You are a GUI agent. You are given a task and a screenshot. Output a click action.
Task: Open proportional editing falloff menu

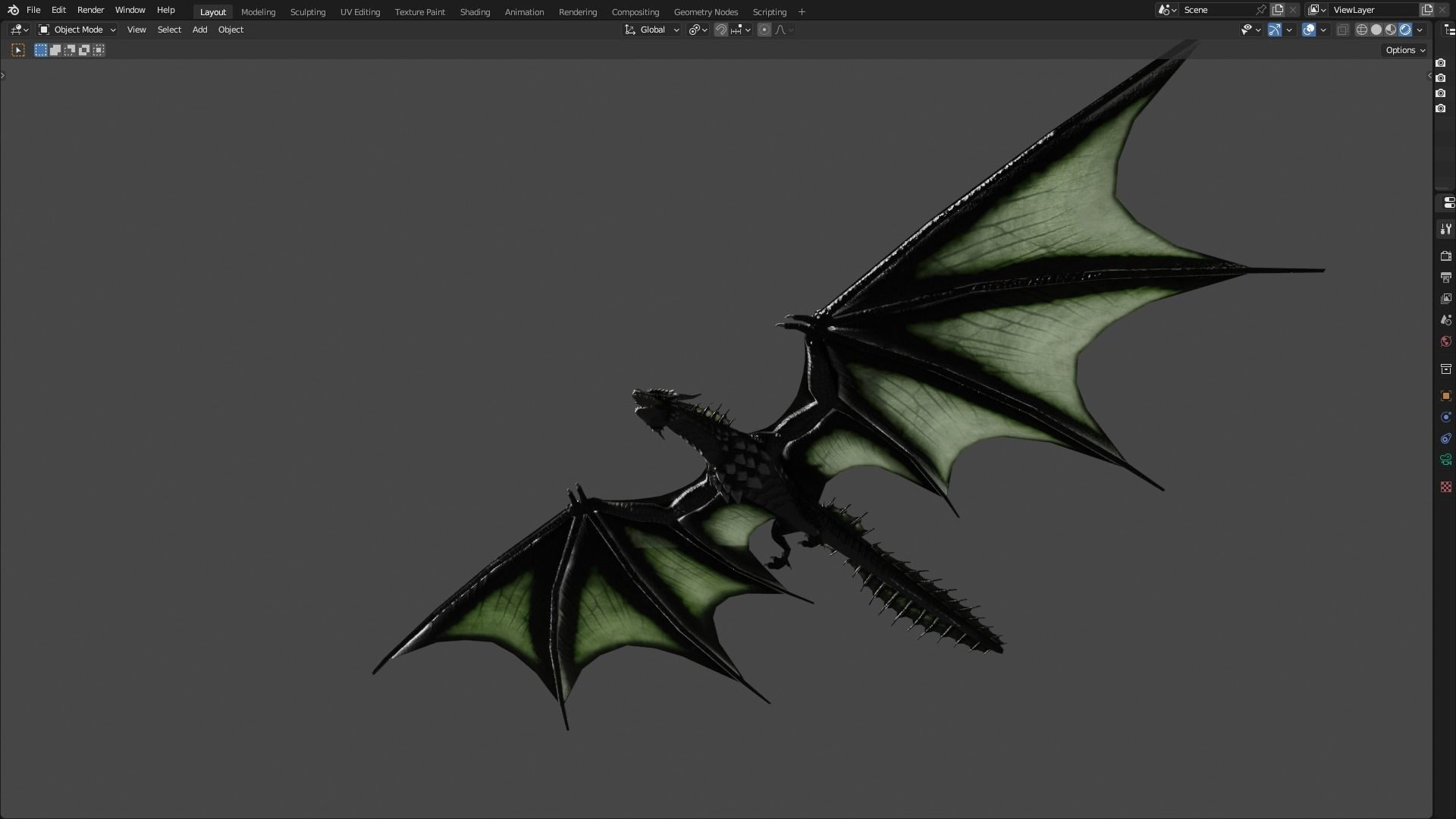coord(784,30)
